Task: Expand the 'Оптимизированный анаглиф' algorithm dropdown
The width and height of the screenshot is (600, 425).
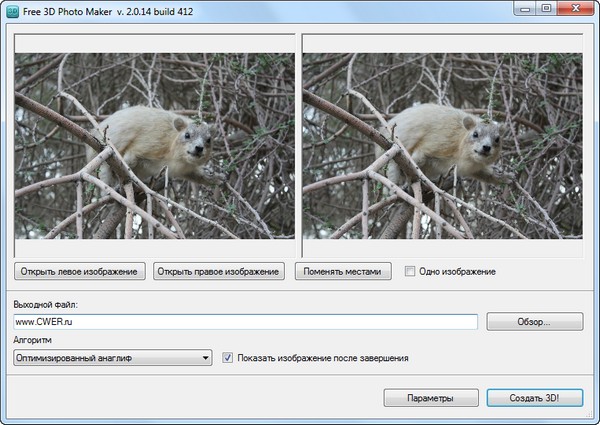Action: [x=112, y=357]
